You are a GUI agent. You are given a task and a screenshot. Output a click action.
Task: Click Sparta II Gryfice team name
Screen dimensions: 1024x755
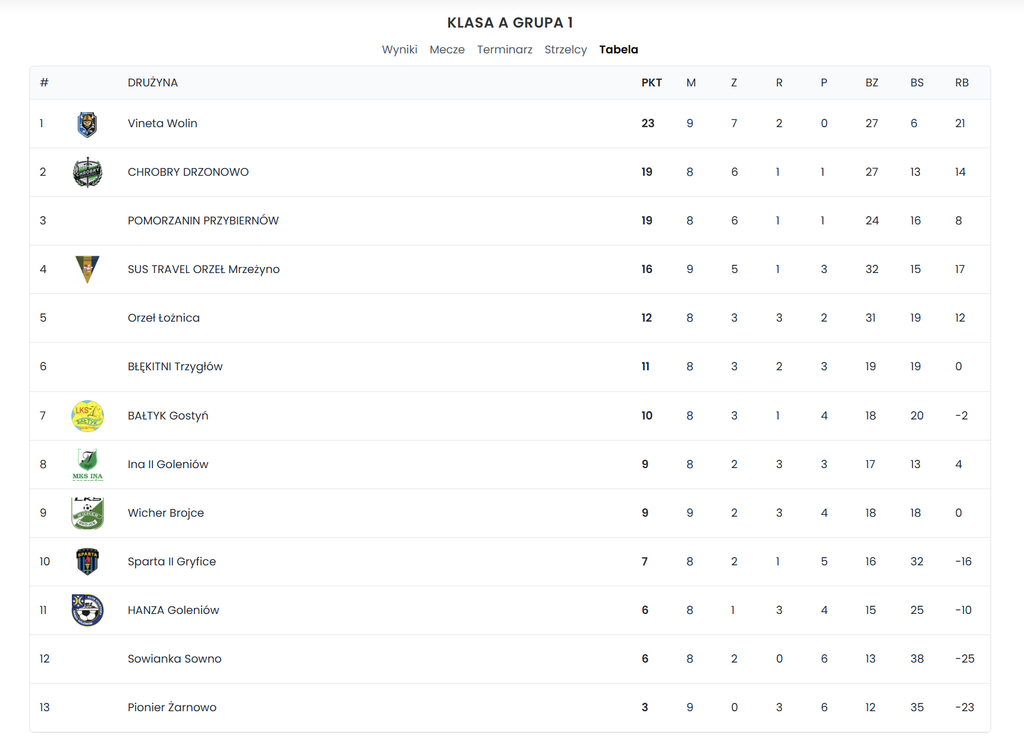click(171, 562)
